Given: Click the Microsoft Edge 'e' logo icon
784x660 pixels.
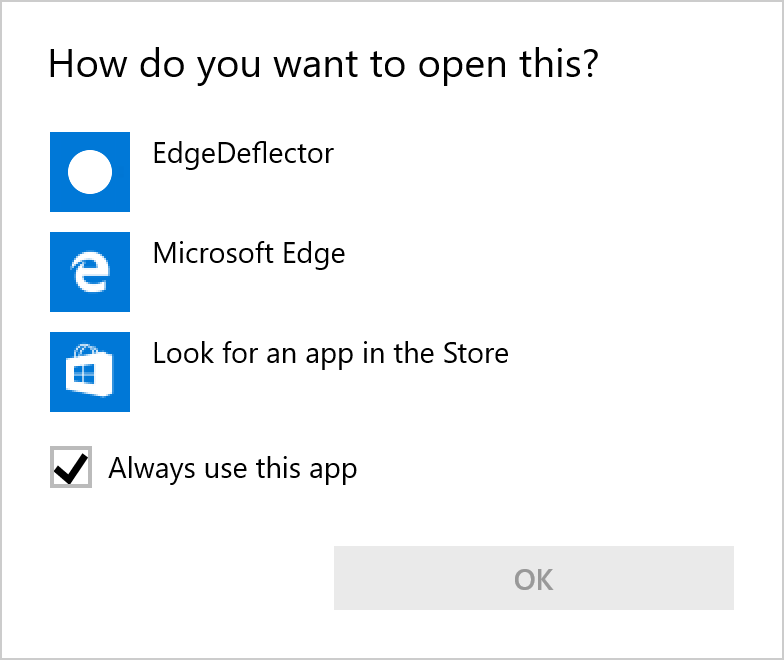Looking at the screenshot, I should [x=90, y=272].
